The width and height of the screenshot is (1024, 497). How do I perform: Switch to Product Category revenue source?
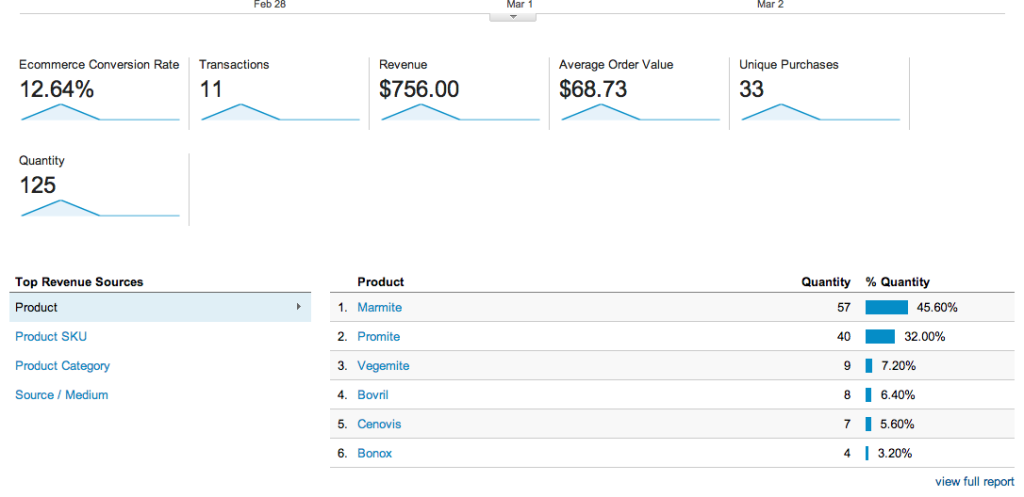pyautogui.click(x=63, y=366)
